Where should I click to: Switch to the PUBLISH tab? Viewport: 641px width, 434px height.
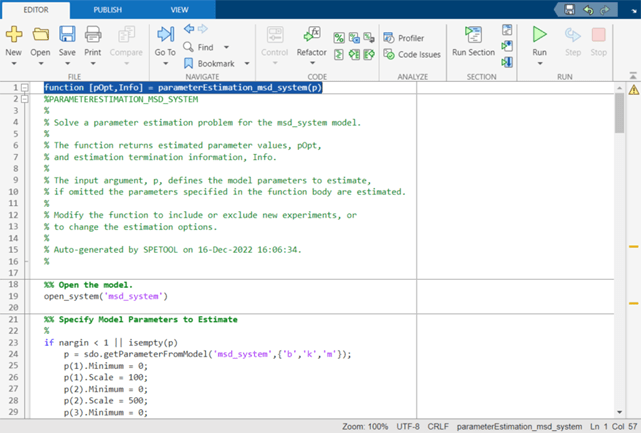point(107,8)
